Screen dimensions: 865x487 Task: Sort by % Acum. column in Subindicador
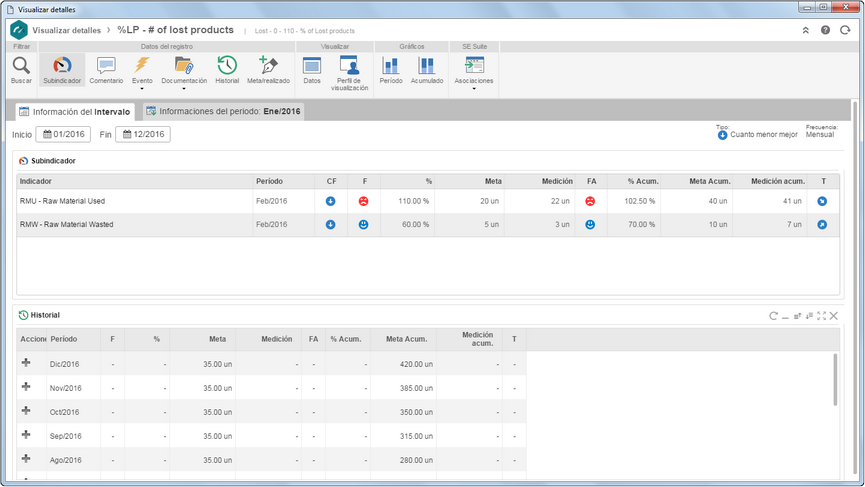(x=633, y=181)
